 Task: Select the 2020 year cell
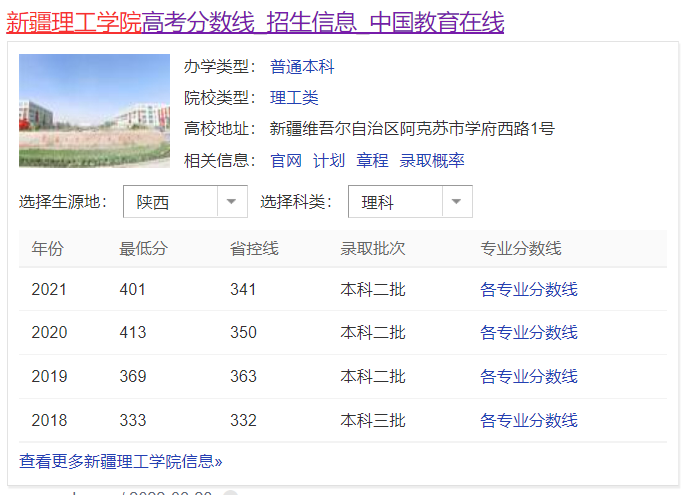(49, 332)
